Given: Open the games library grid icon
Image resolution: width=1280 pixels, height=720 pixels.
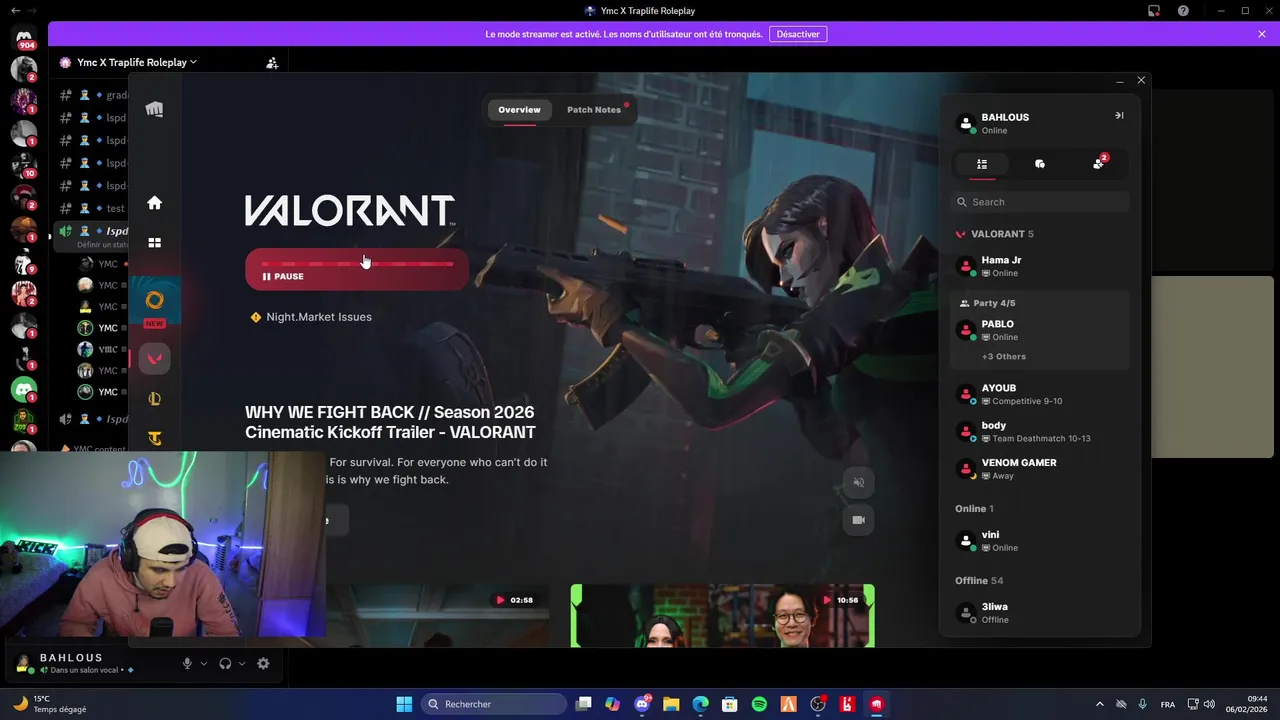Looking at the screenshot, I should click(x=154, y=242).
